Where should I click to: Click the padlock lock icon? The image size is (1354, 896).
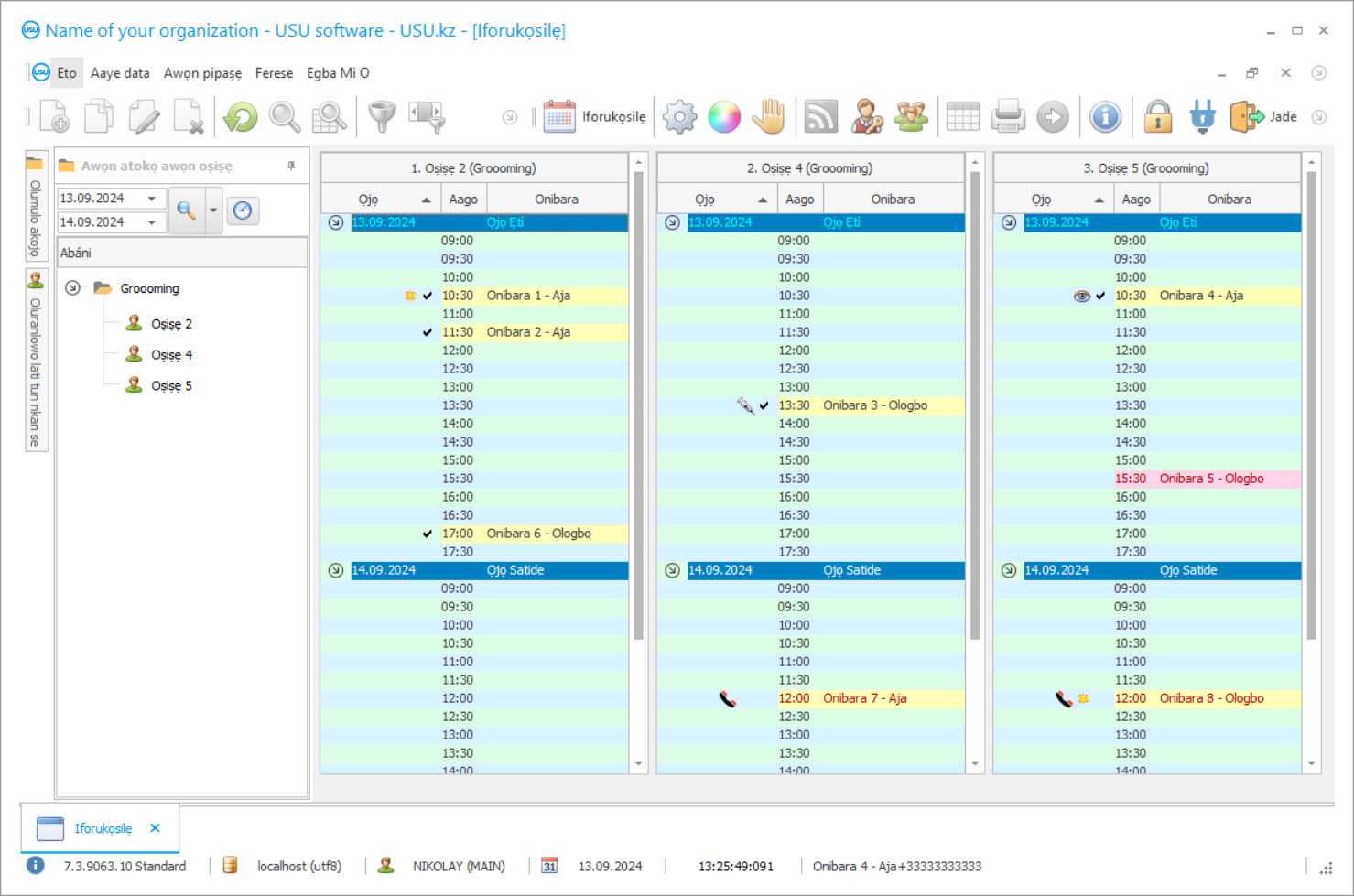coord(1158,117)
